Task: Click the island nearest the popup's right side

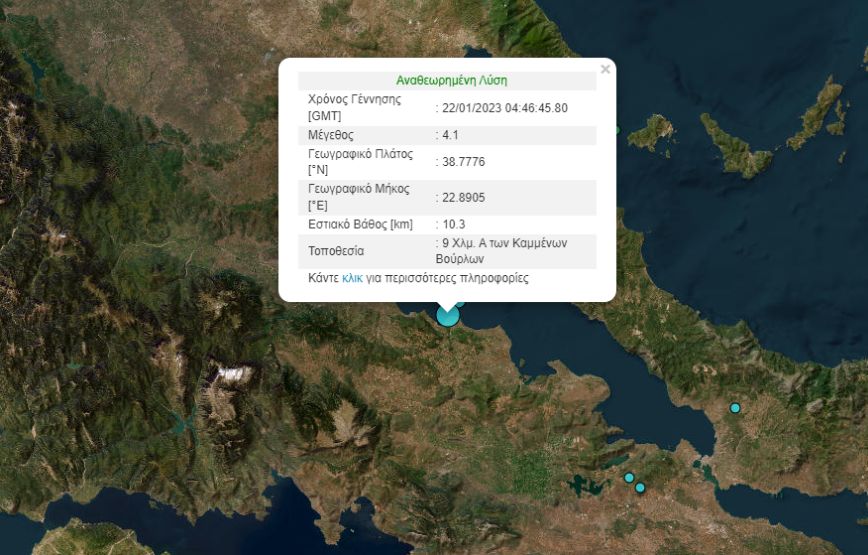Action: (652, 131)
